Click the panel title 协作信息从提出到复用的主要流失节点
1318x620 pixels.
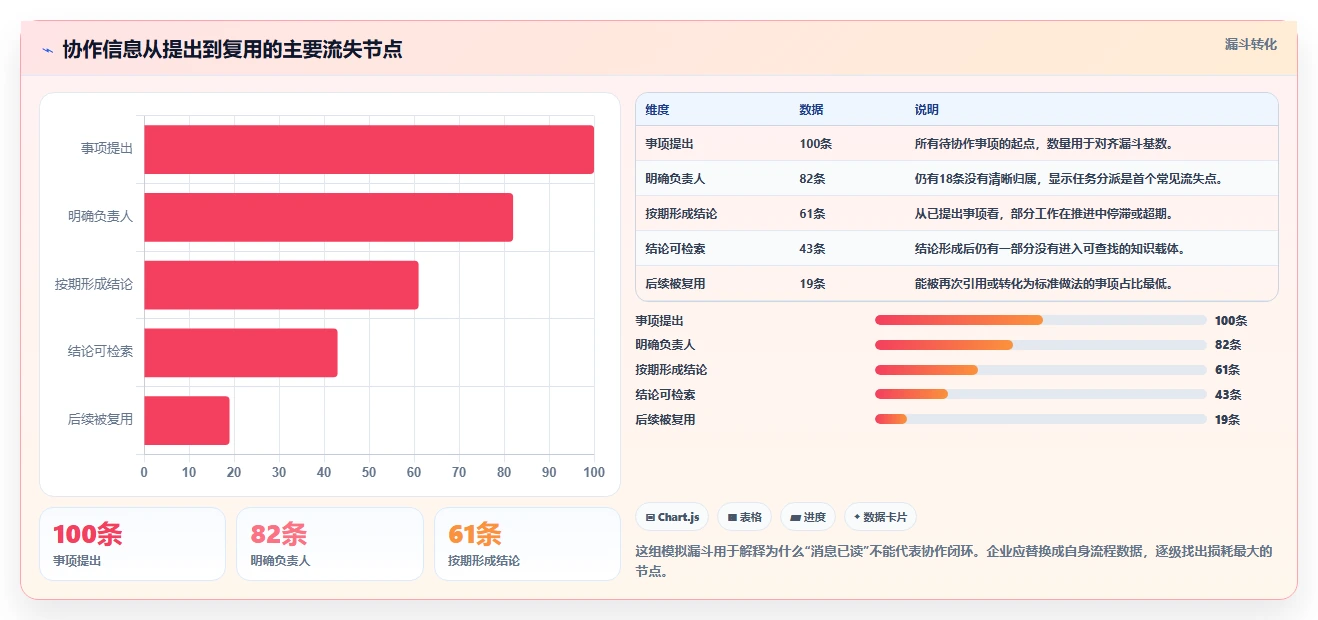232,50
